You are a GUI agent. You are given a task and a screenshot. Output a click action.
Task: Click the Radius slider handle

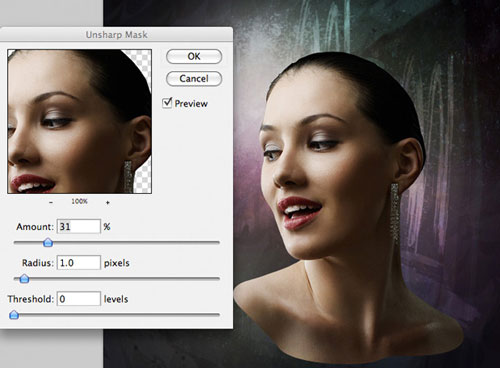pos(24,278)
